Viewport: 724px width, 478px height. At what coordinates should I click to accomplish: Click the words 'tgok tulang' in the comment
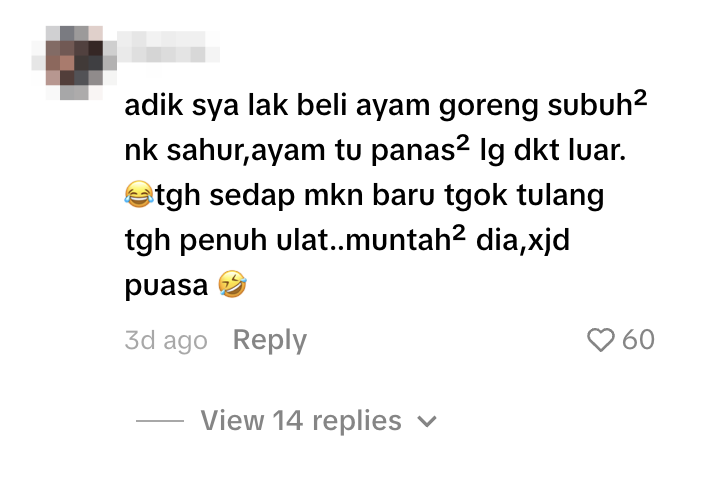[524, 195]
